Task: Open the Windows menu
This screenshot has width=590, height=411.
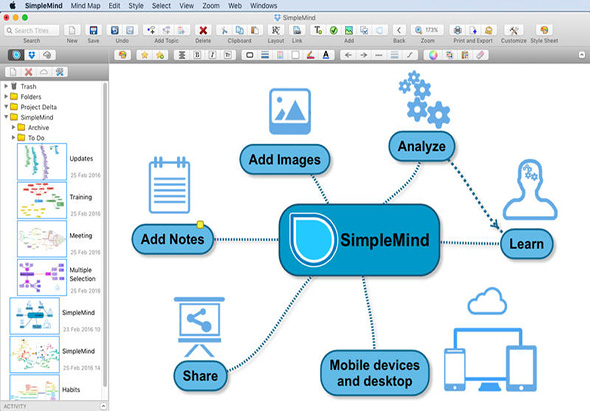Action: (263, 6)
